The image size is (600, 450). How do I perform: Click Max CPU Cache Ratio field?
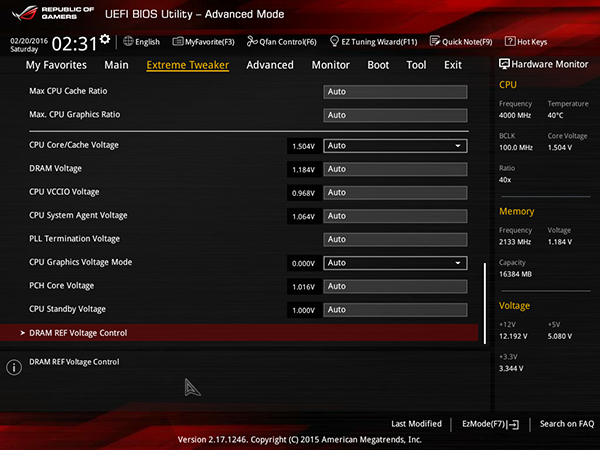tap(395, 92)
